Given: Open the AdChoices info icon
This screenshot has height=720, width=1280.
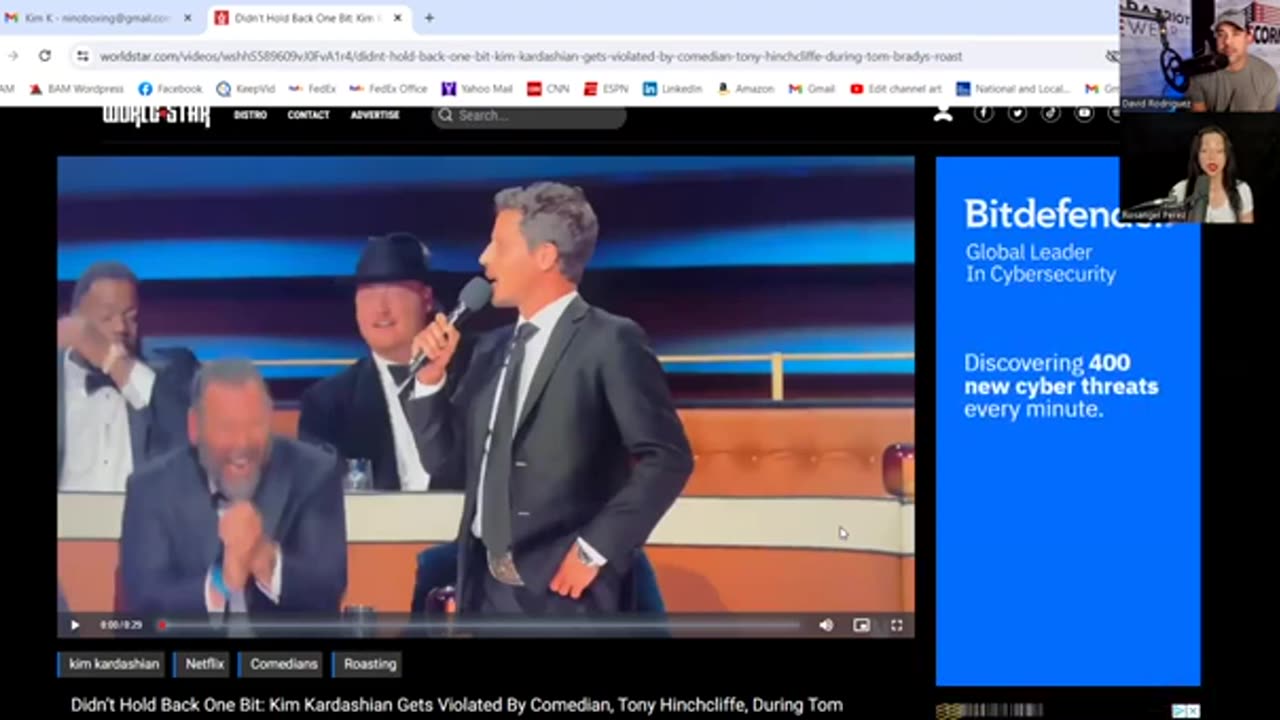Looking at the screenshot, I should [x=1179, y=711].
